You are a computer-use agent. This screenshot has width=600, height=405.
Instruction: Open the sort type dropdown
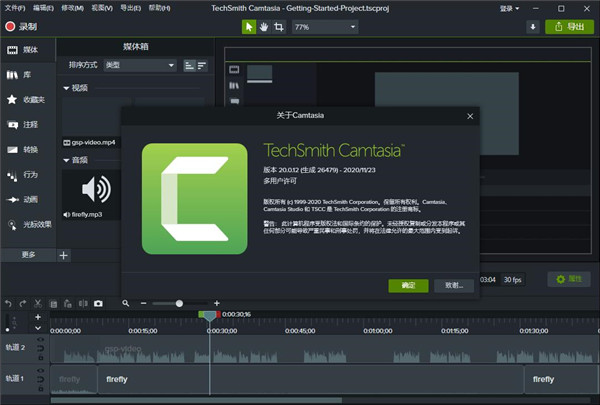pos(140,65)
